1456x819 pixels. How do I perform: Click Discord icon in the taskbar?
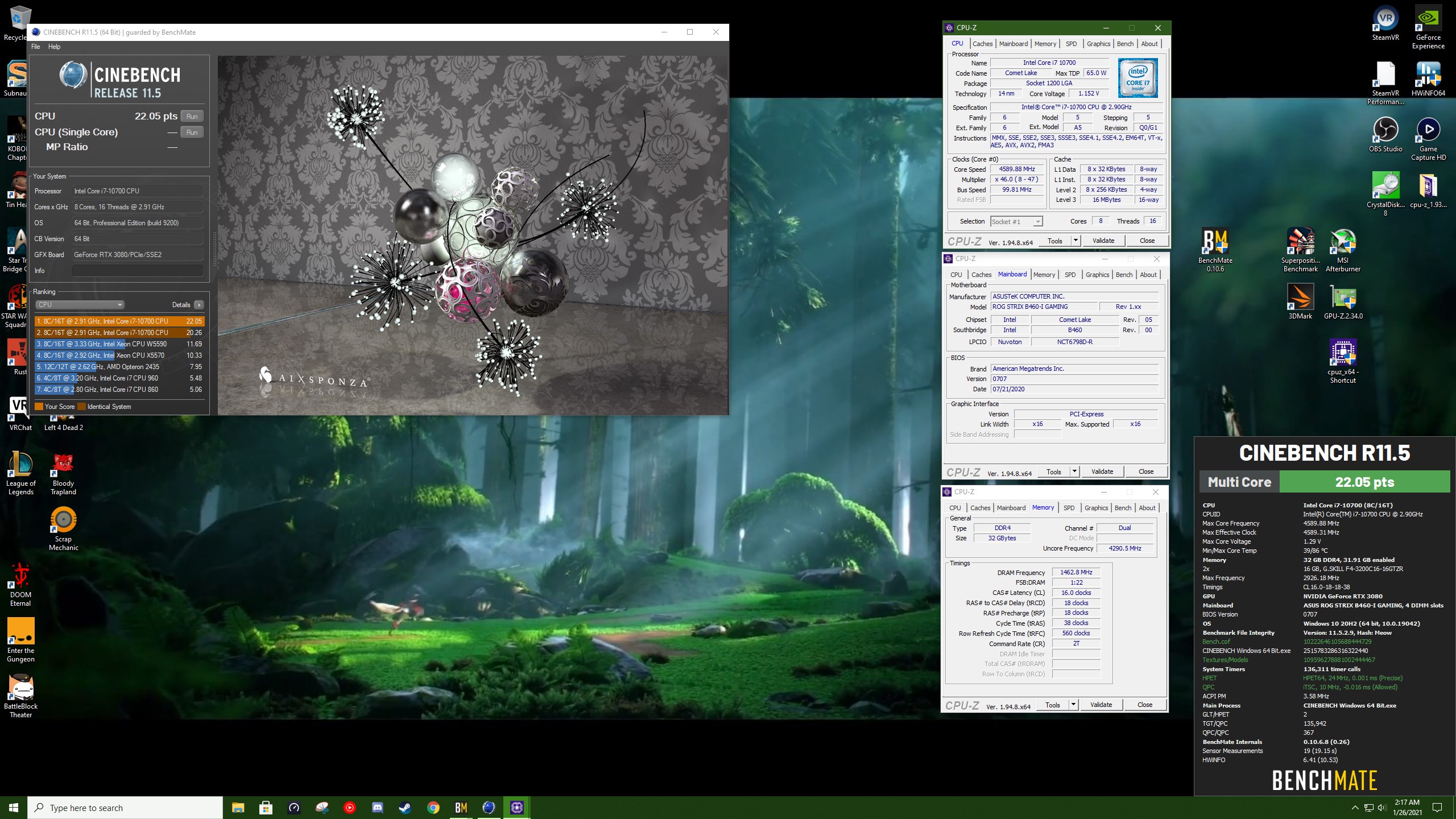click(x=377, y=808)
